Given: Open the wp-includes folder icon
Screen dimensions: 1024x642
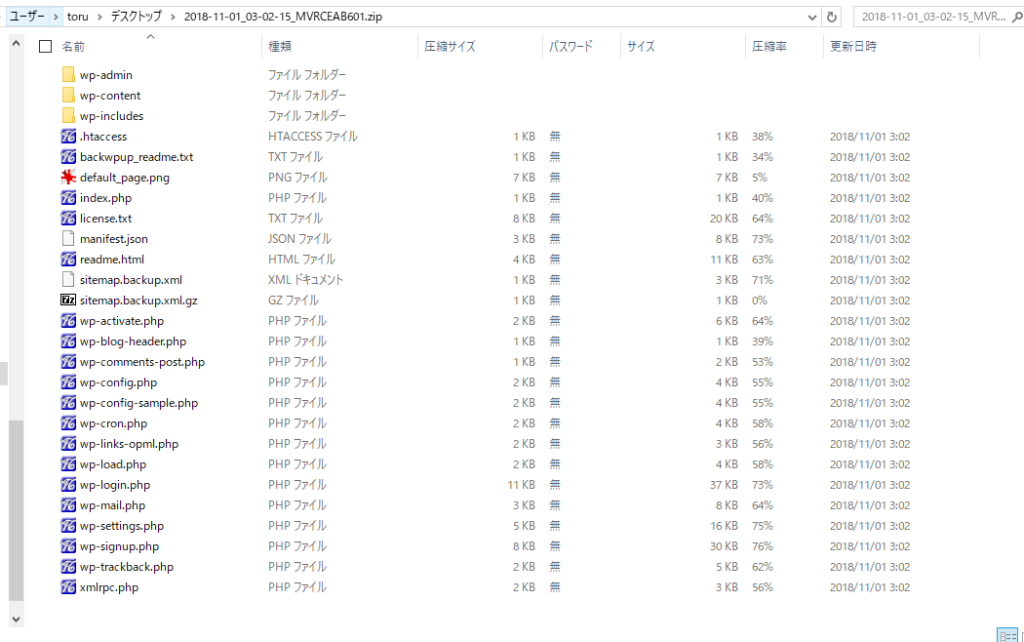Looking at the screenshot, I should click(x=68, y=116).
